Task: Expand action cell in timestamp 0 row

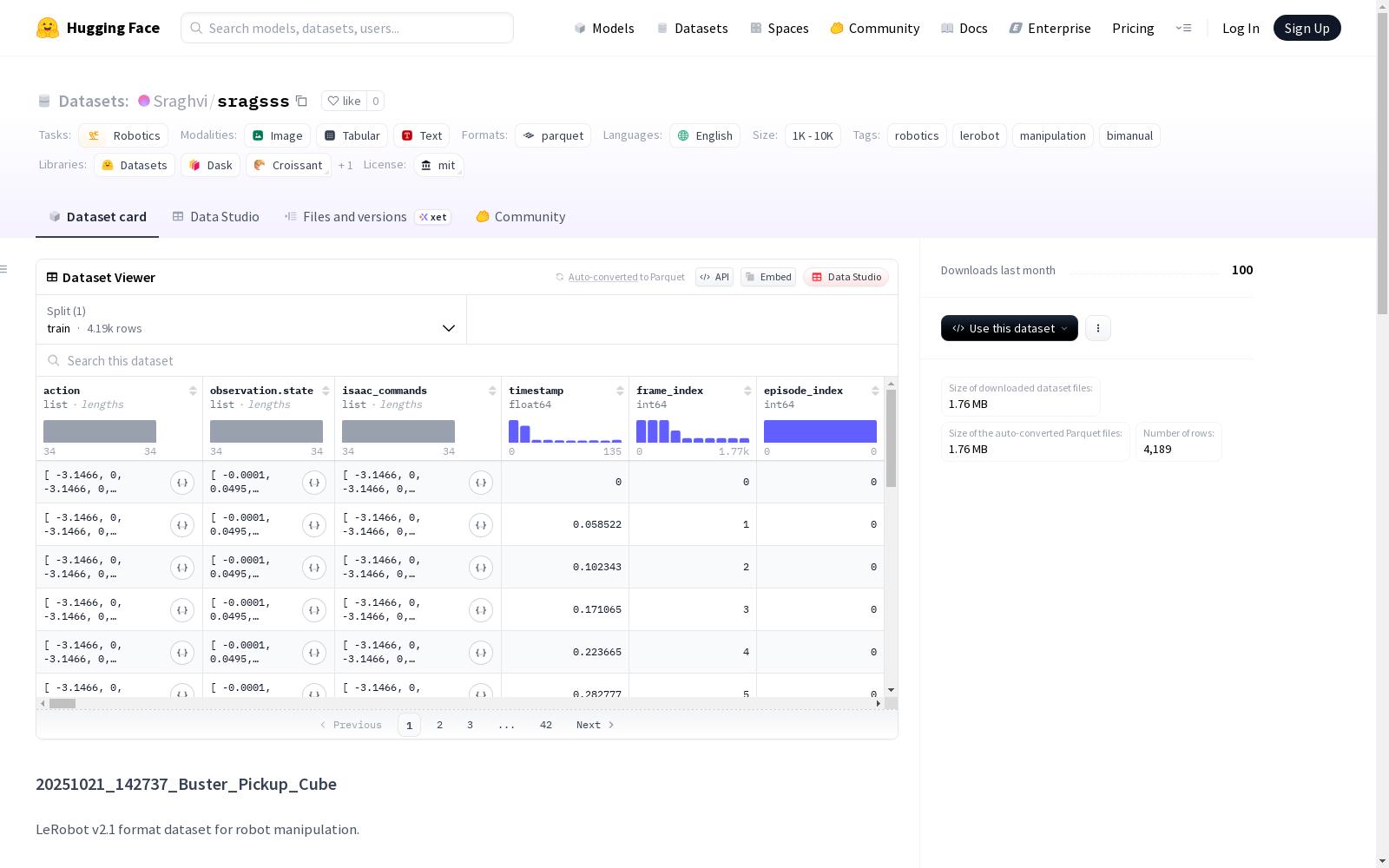Action: click(x=182, y=483)
